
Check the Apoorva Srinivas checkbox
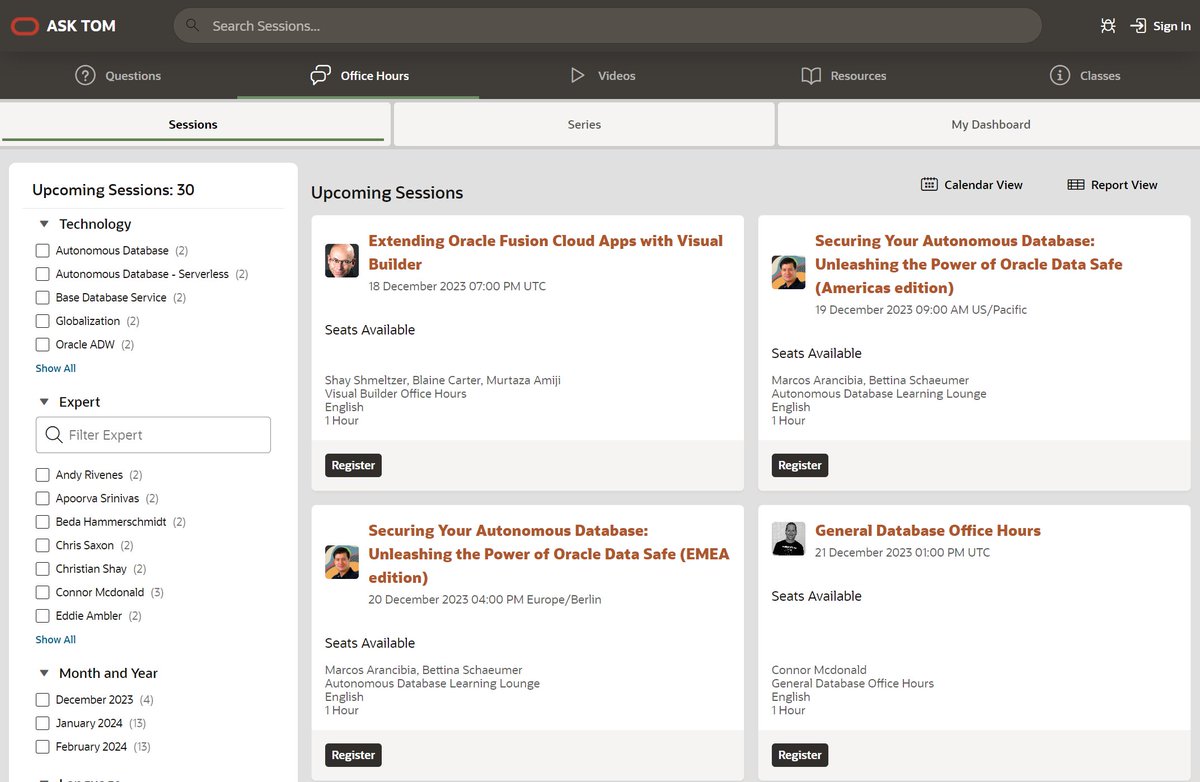[x=42, y=498]
